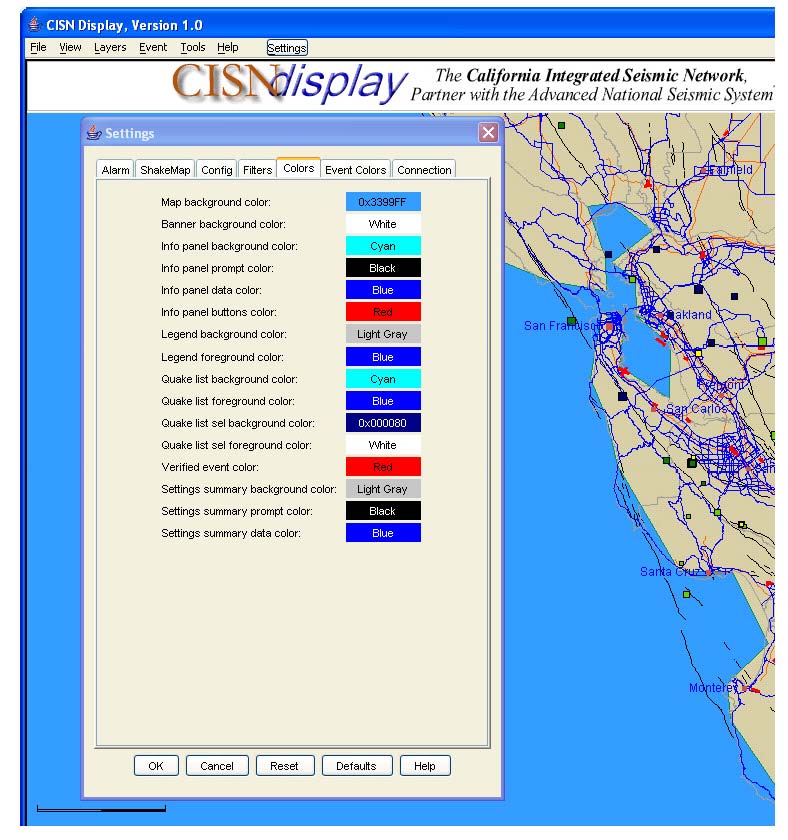Click the Java icon in Settings title bar
This screenshot has height=840, width=788.
point(94,132)
